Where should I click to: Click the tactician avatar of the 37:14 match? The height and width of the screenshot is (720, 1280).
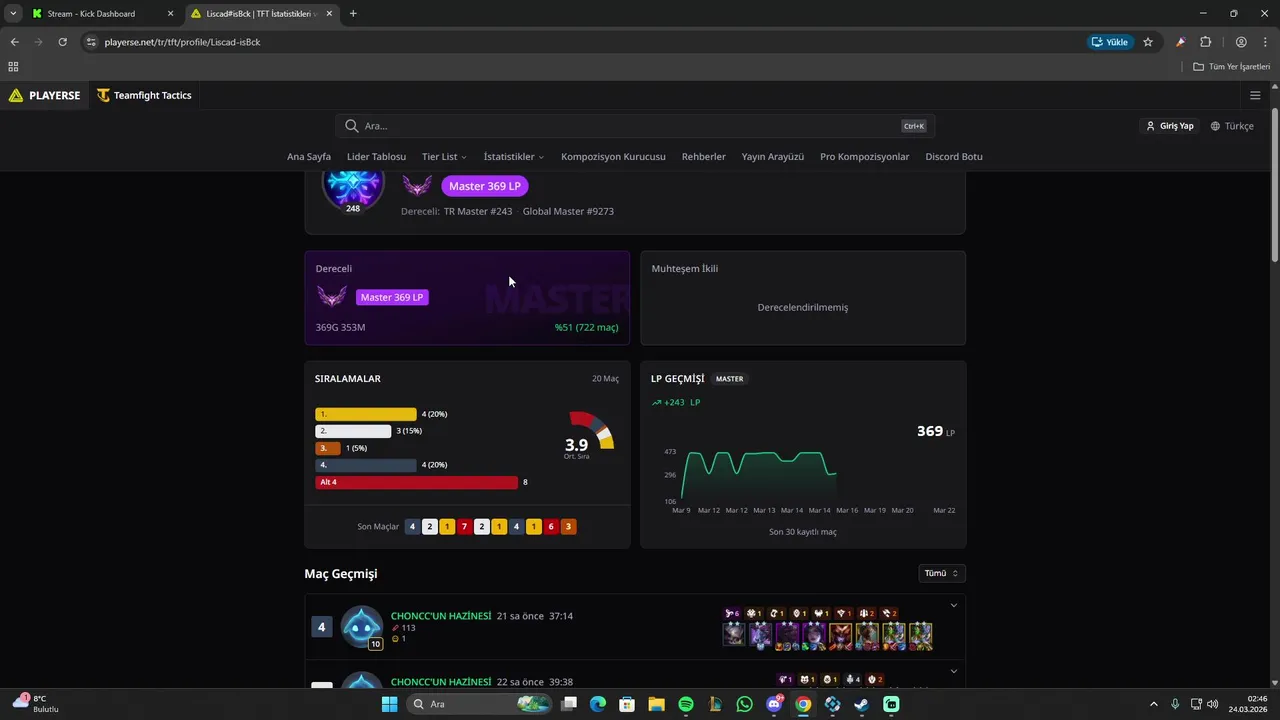[x=362, y=627]
